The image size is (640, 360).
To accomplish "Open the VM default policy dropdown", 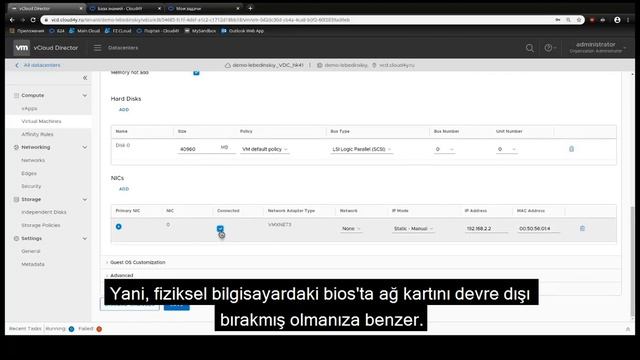I will (264, 149).
